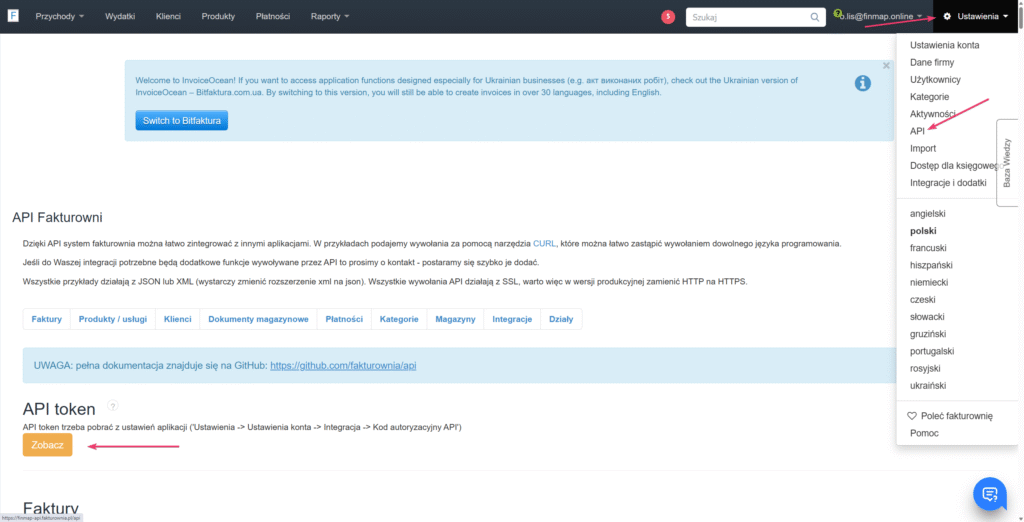Switch language to polski
Viewport: 1024px width, 522px height.
(923, 231)
